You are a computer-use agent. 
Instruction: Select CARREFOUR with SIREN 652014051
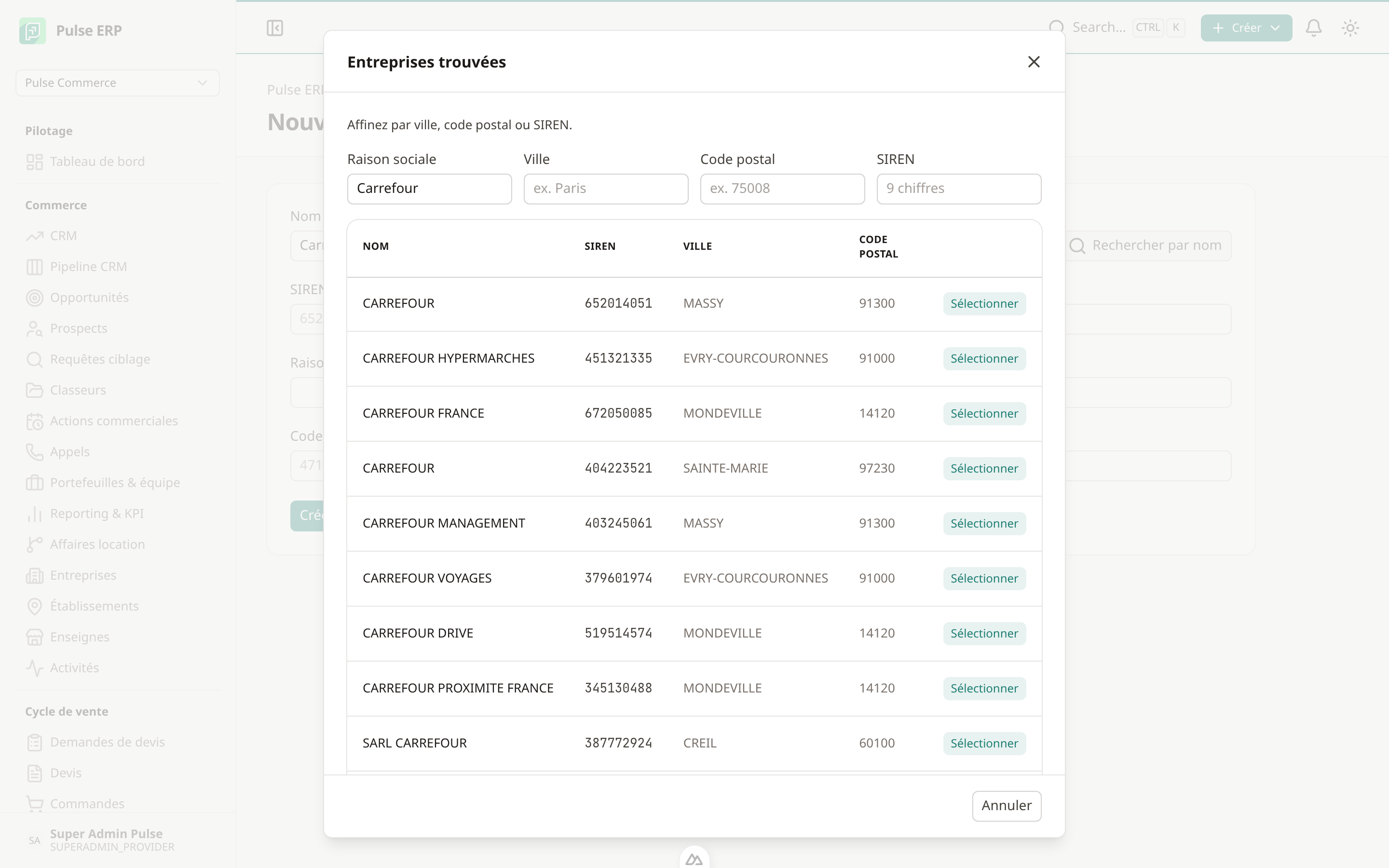click(984, 304)
